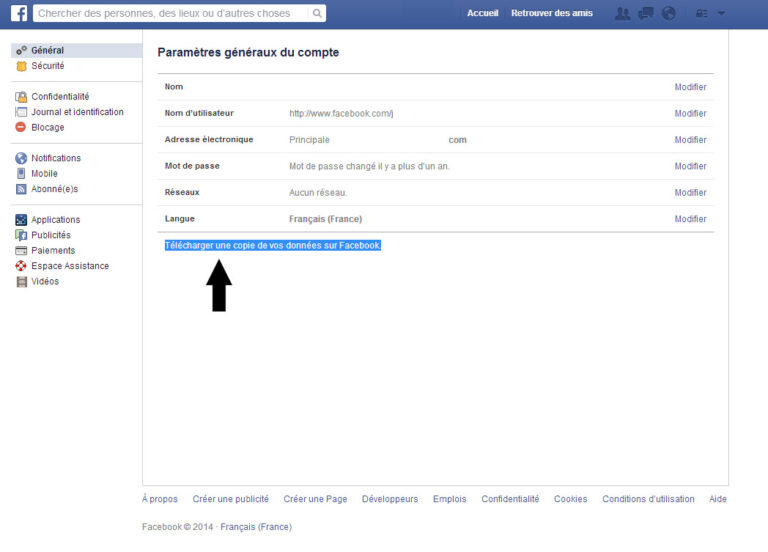Click Retrouver des amis link
The width and height of the screenshot is (768, 552).
[551, 14]
